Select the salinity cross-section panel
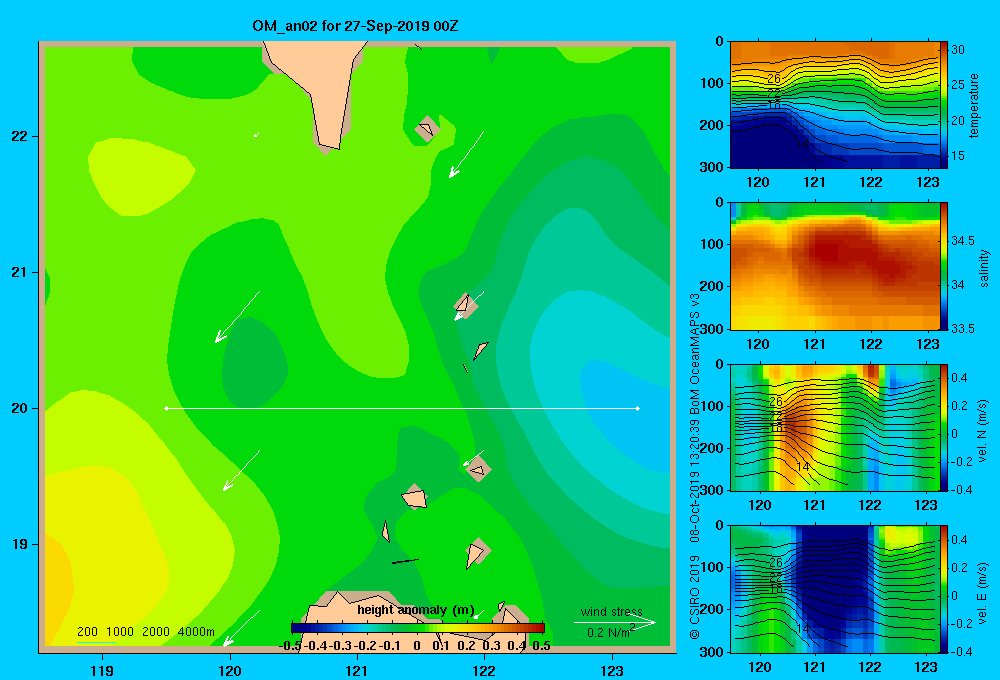1000x680 pixels. pyautogui.click(x=834, y=266)
